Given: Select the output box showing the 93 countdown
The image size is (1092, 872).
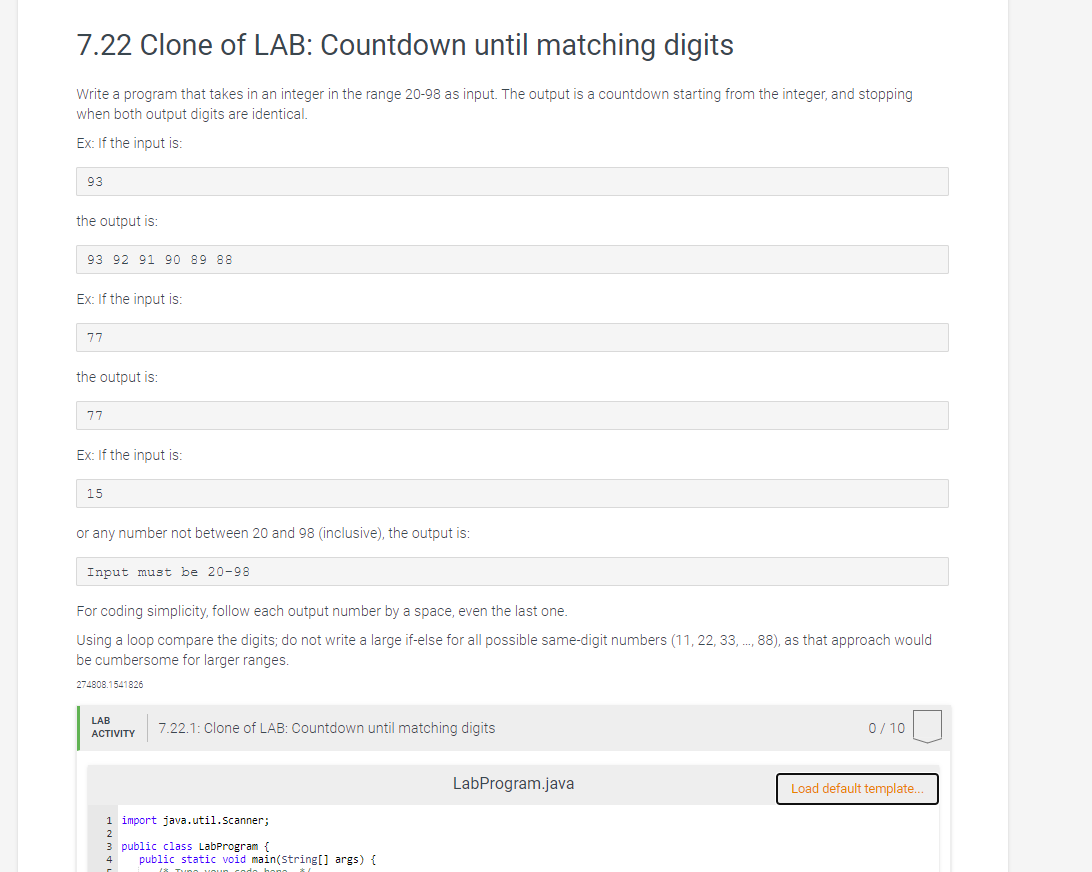Looking at the screenshot, I should click(x=512, y=259).
